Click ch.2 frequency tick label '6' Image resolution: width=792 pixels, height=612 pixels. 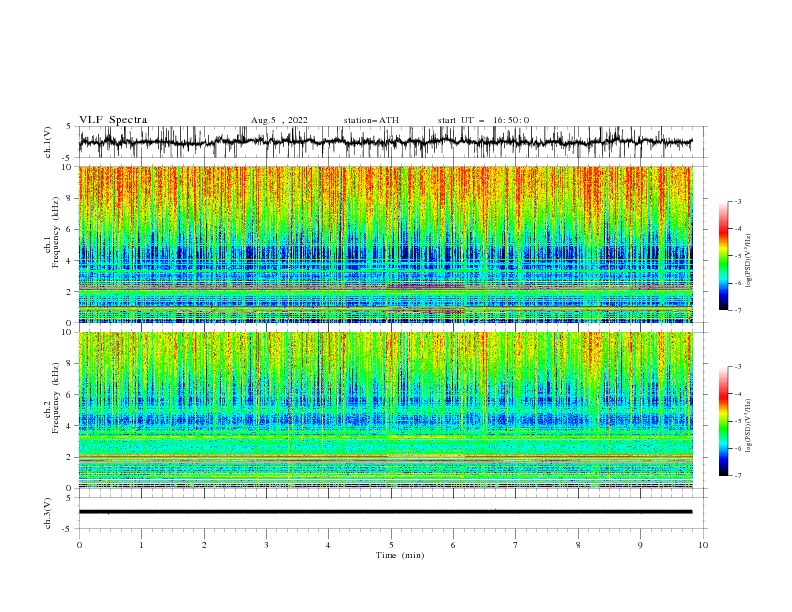(70, 394)
